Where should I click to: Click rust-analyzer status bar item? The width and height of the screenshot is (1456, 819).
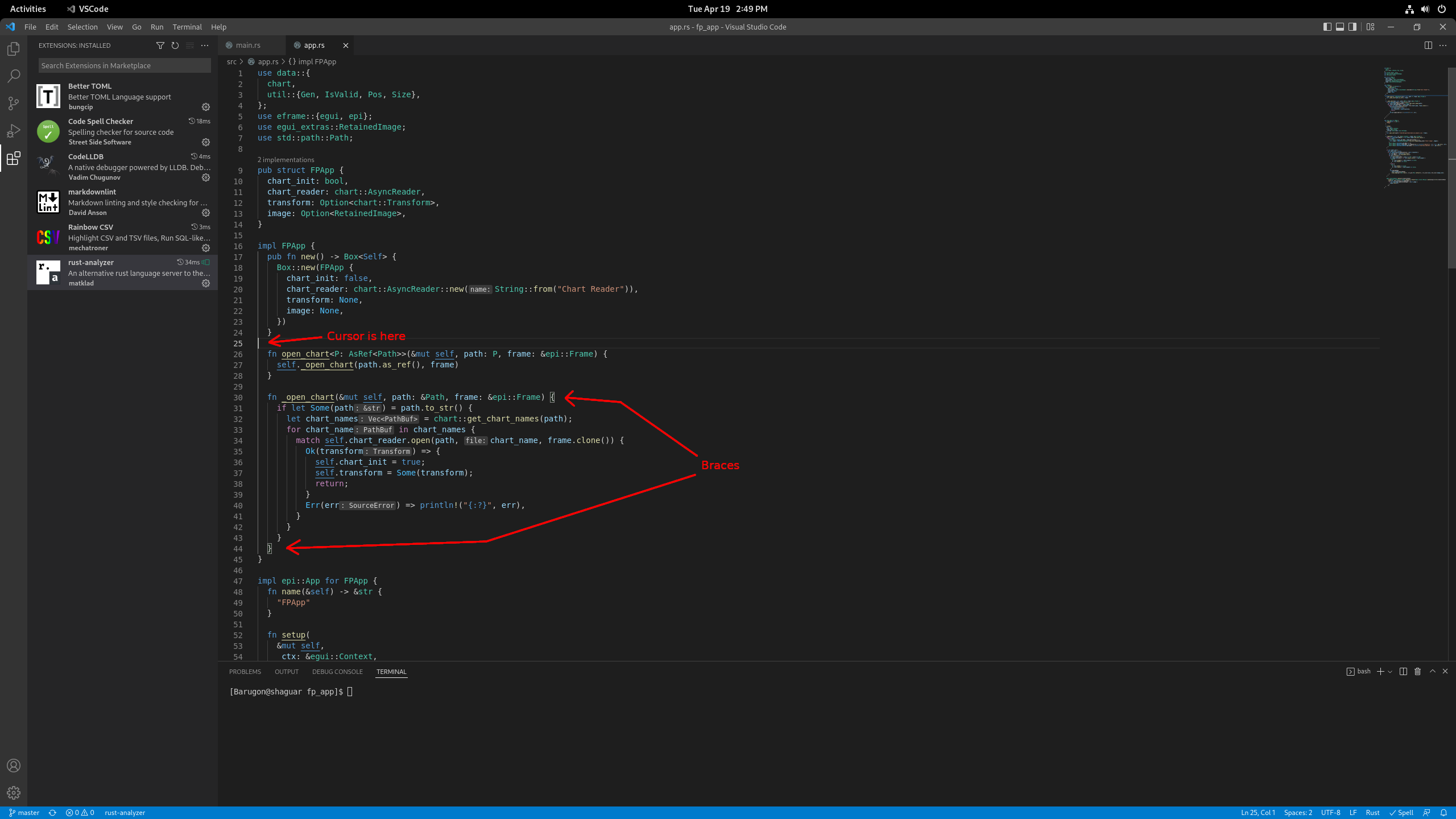click(125, 813)
